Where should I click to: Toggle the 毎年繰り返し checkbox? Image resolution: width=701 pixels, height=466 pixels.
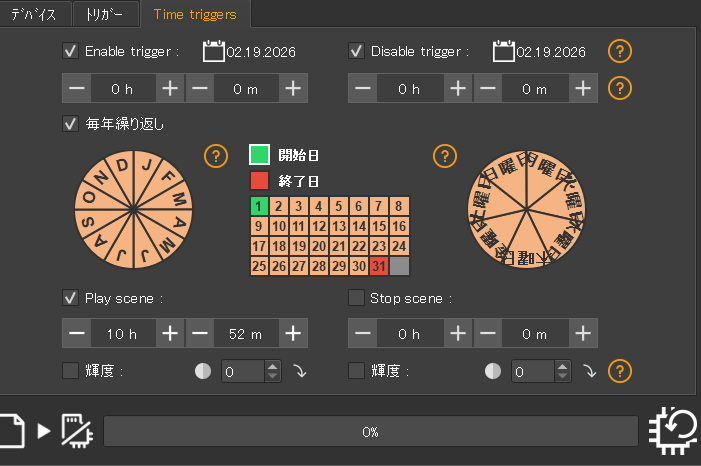[71, 124]
